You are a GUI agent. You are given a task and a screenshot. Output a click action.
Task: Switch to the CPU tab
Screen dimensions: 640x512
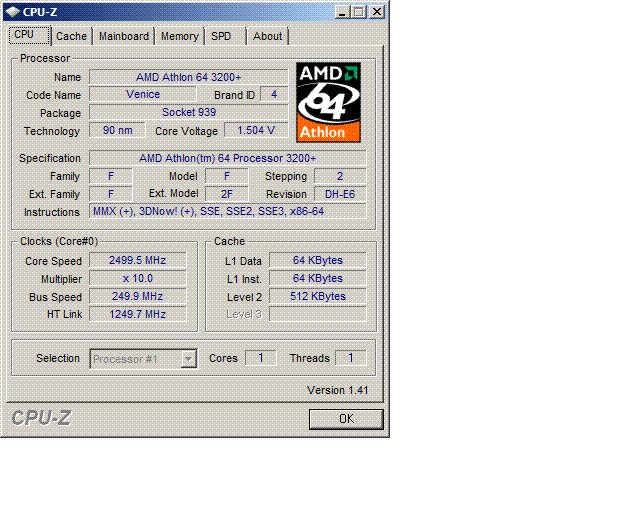[x=29, y=35]
